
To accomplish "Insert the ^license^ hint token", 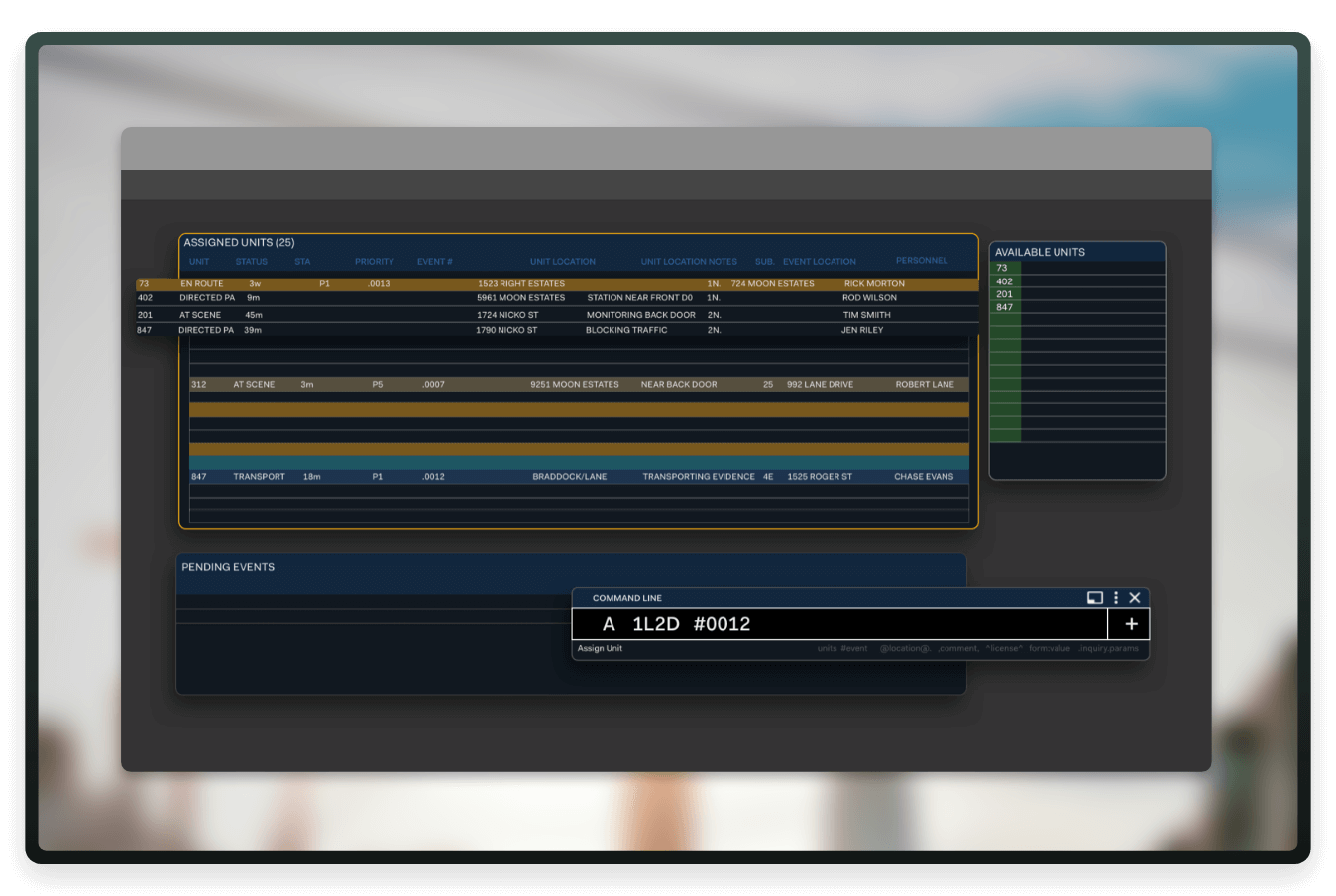I will (1003, 647).
